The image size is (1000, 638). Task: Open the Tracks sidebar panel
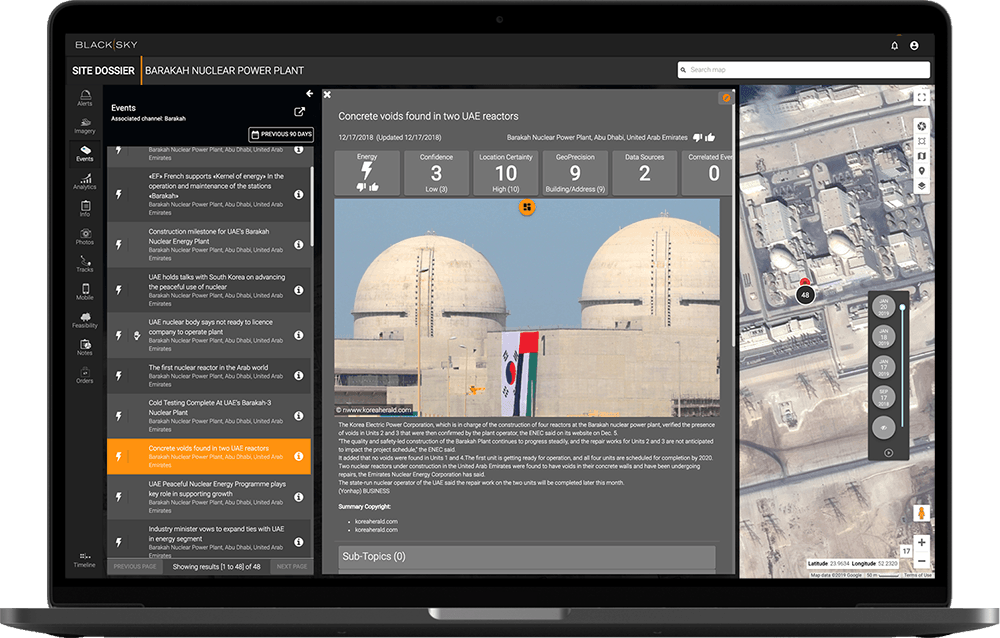(85, 264)
